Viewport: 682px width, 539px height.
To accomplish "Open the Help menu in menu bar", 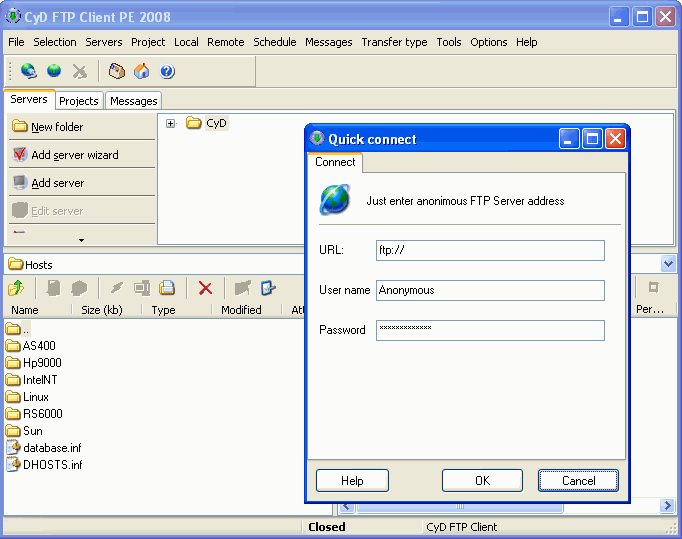I will coord(527,42).
